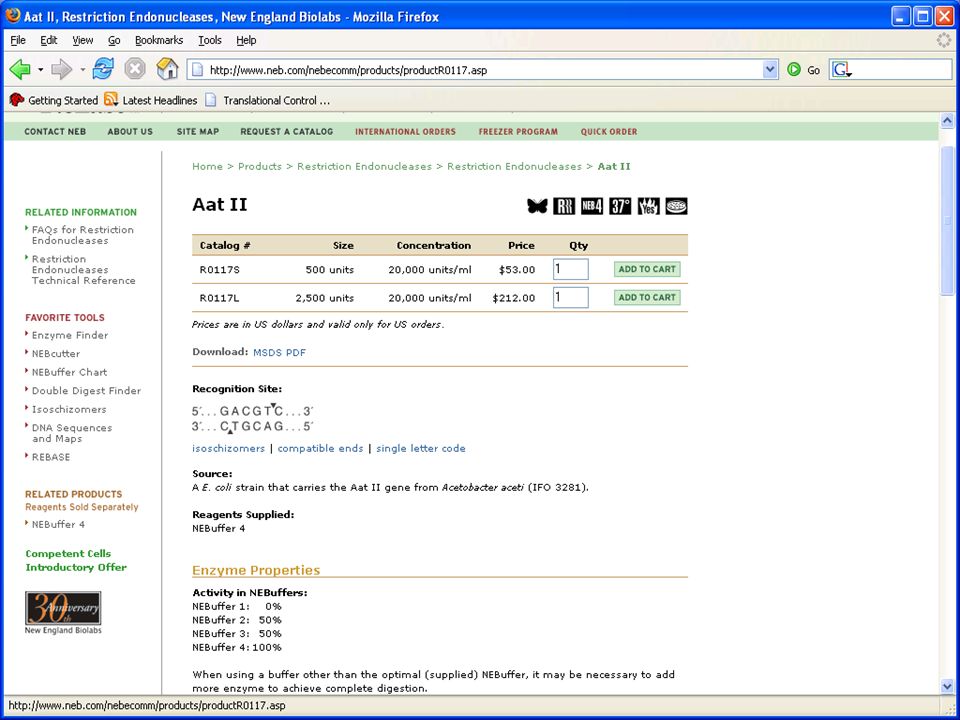
Task: Open the Quick Order link
Action: pyautogui.click(x=609, y=132)
